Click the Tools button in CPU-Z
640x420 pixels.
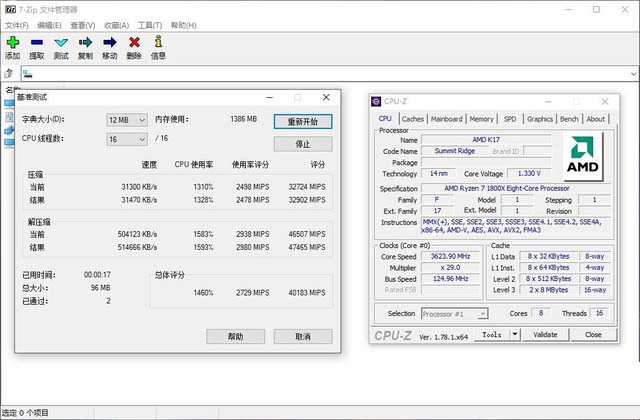[x=492, y=334]
